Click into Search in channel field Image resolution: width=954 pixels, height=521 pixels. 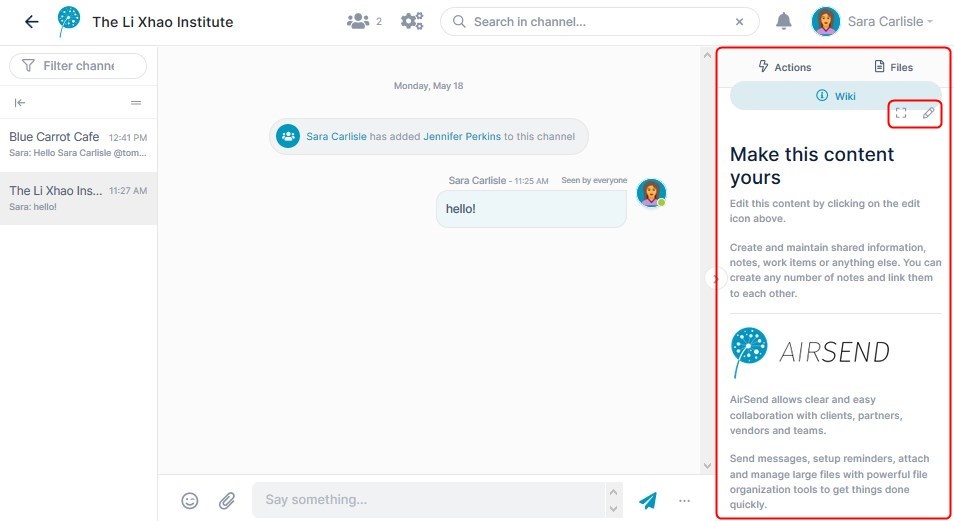[599, 22]
